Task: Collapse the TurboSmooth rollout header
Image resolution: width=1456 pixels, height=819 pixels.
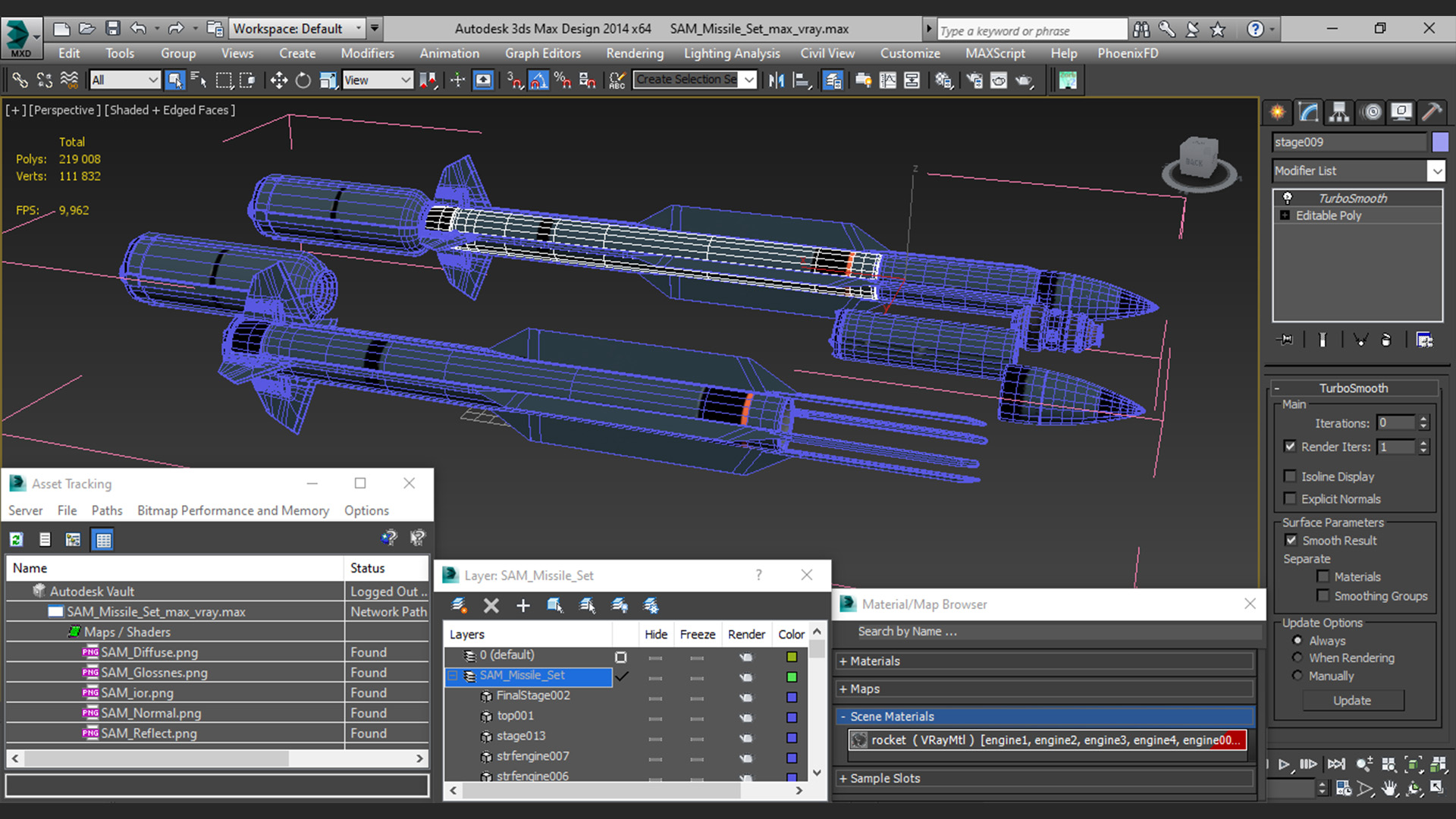Action: tap(1354, 388)
